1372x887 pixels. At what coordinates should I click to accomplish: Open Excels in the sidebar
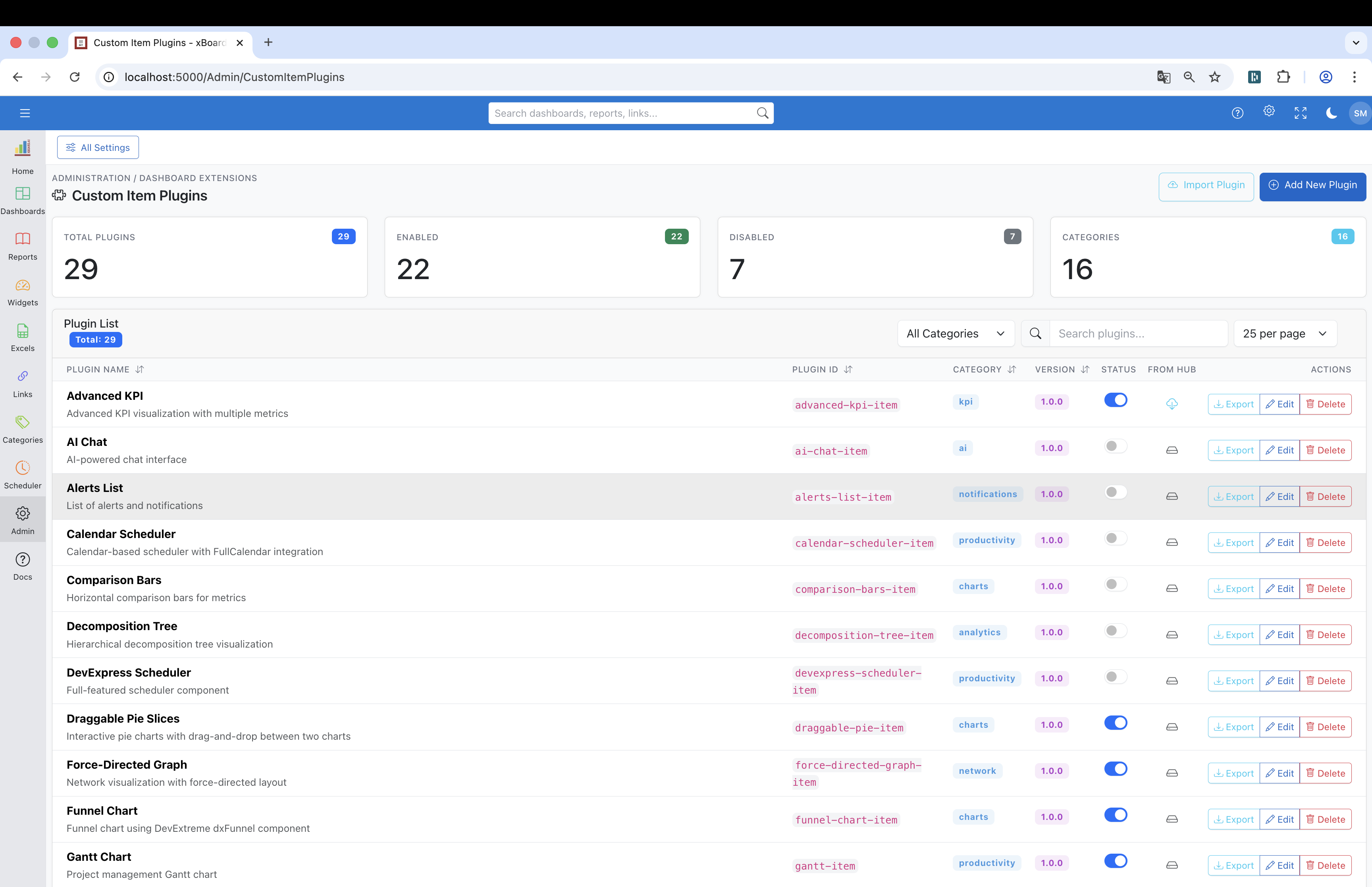tap(23, 338)
